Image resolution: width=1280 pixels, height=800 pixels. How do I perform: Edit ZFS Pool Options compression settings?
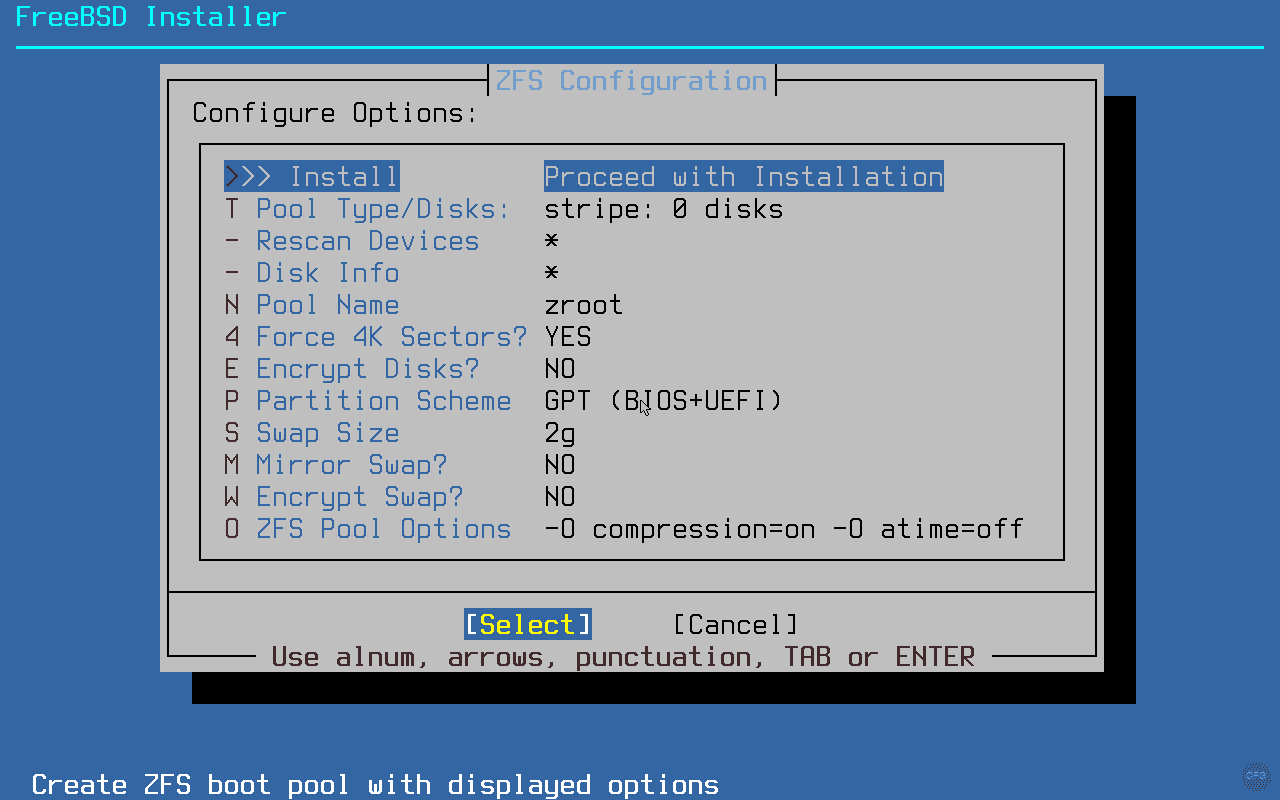pyautogui.click(x=384, y=528)
